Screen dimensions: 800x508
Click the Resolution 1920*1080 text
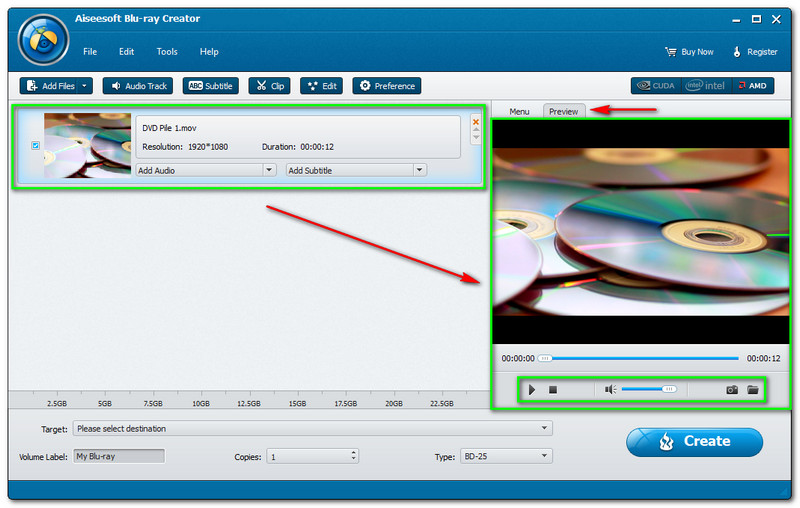185,147
